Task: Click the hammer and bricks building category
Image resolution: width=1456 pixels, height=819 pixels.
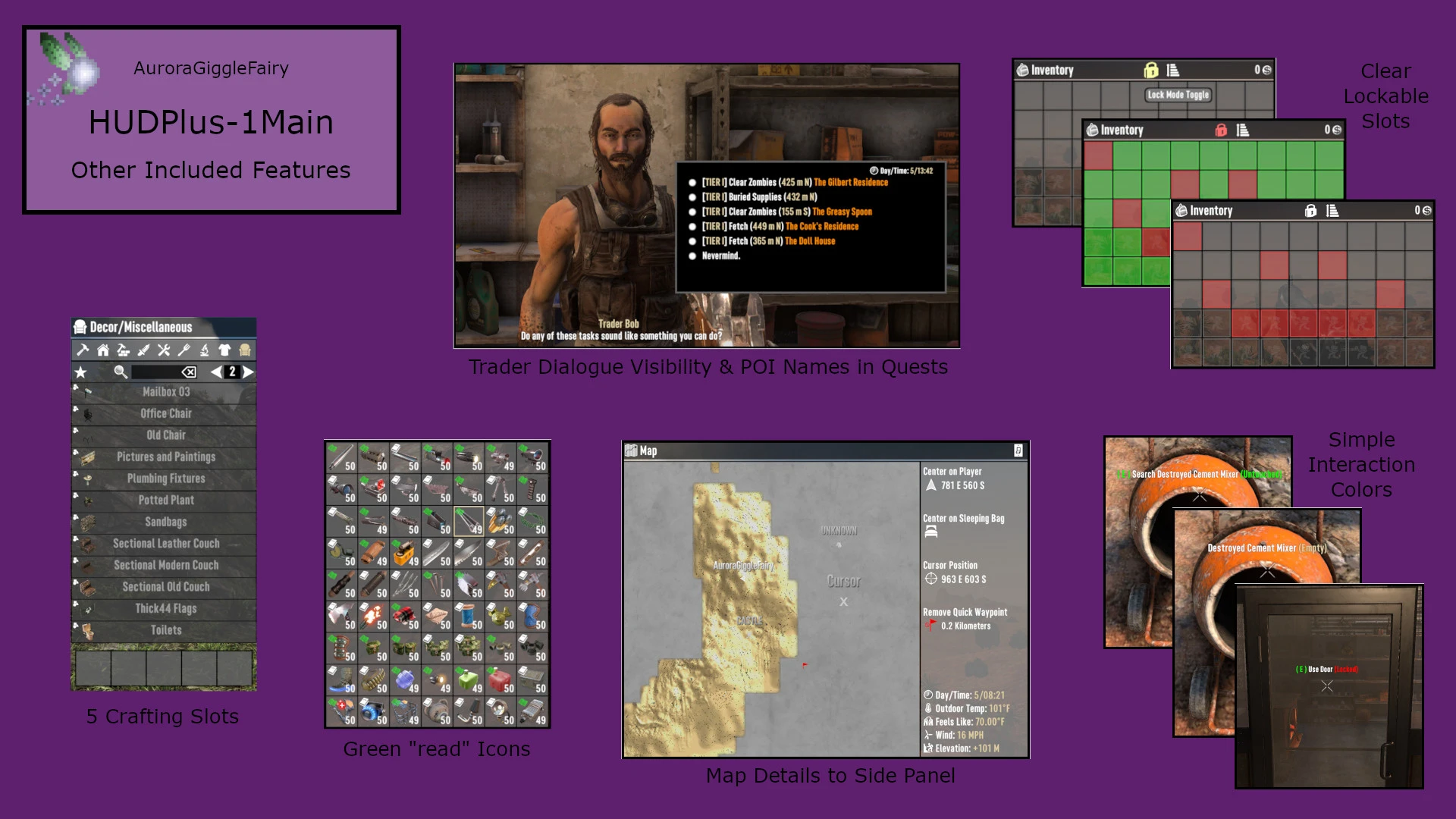Action: 123,350
